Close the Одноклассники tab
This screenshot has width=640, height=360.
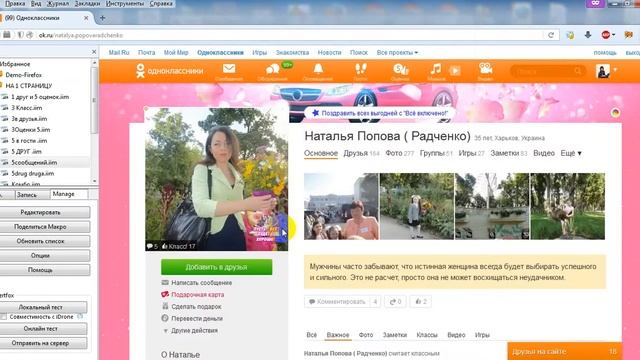click(86, 18)
